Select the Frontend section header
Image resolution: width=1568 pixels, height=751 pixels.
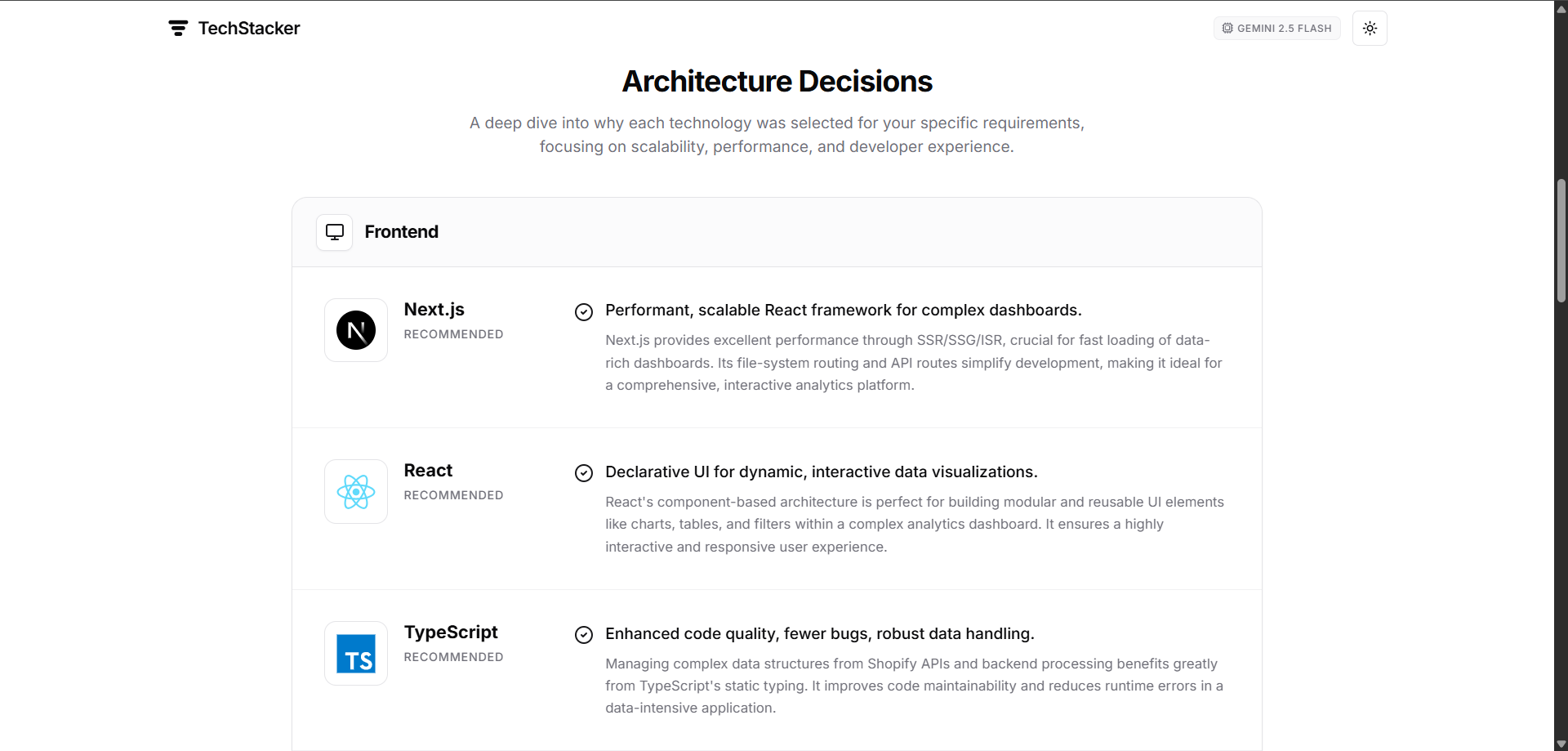pos(776,231)
